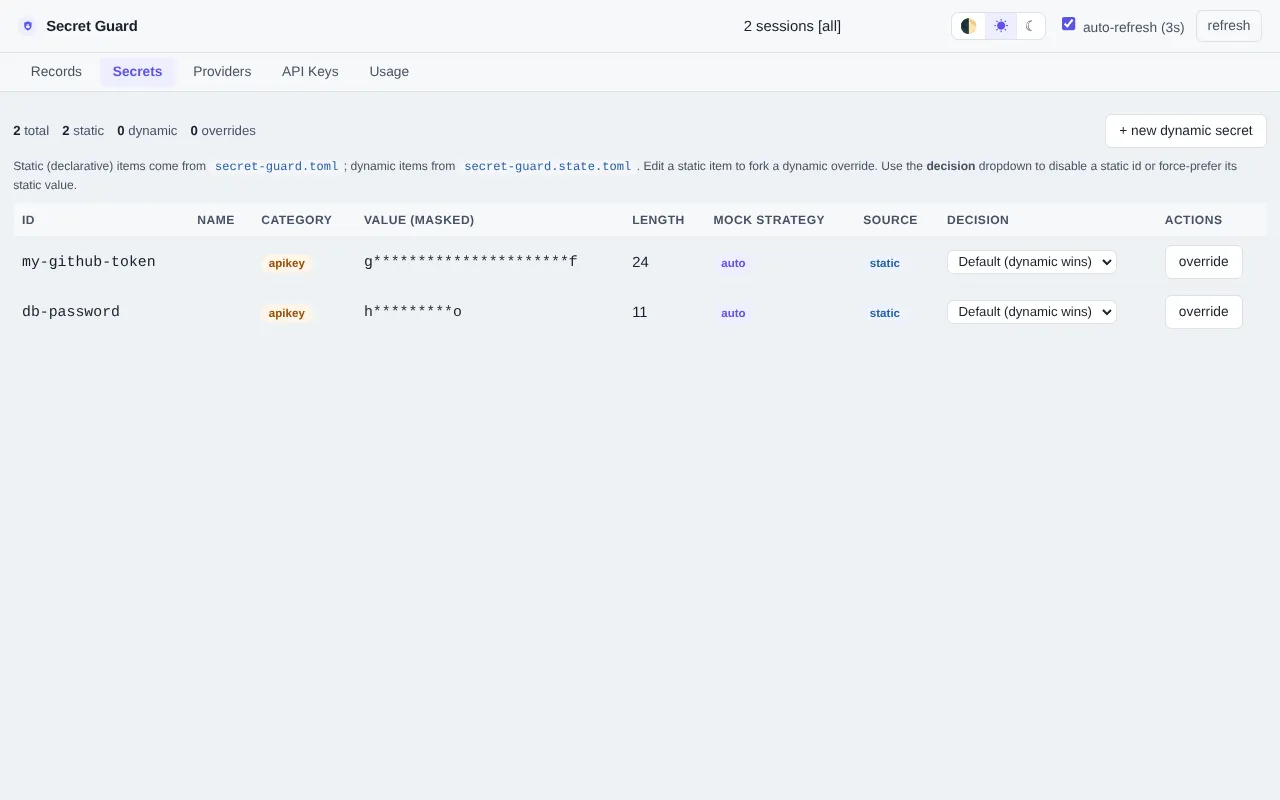The height and width of the screenshot is (800, 1280).
Task: Click the auto mock strategy for my-github-token
Action: (733, 263)
